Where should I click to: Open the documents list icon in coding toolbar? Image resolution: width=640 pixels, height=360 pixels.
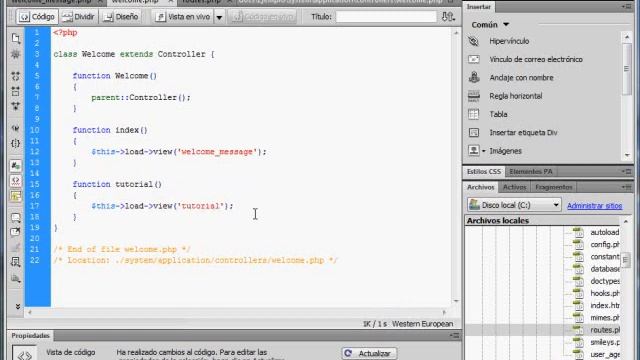(16, 38)
